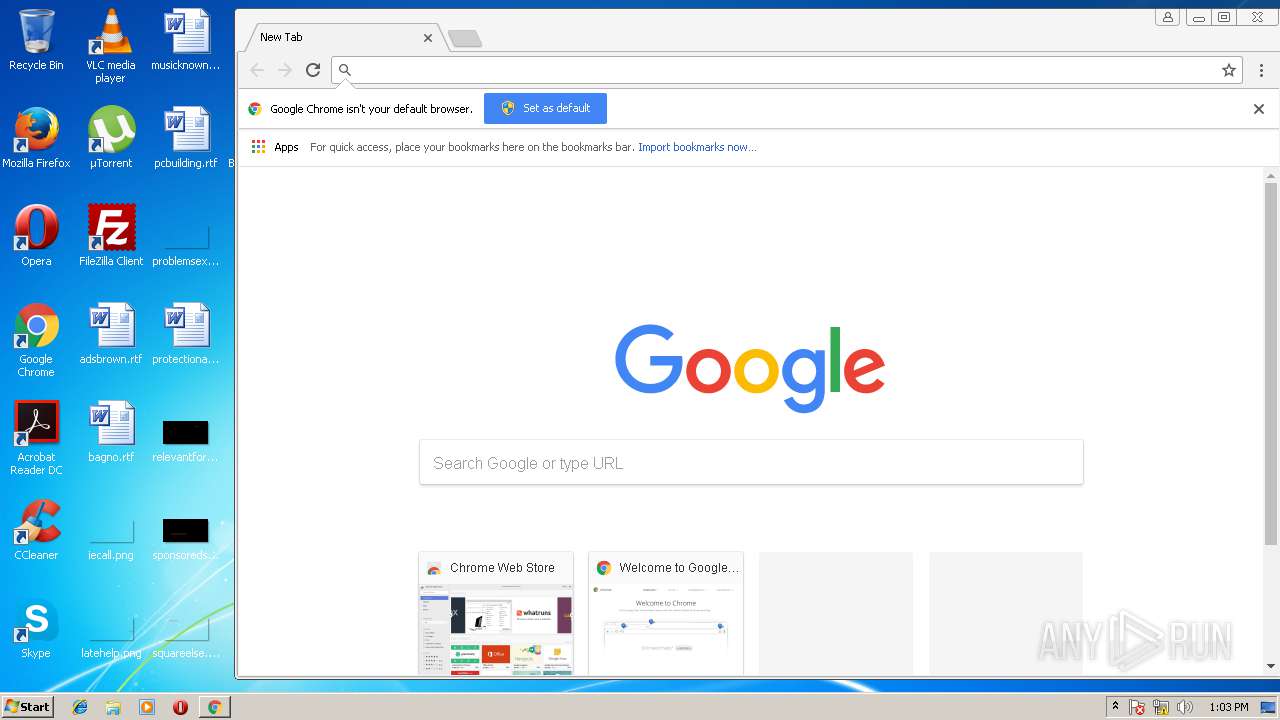The height and width of the screenshot is (720, 1280).
Task: Open the Chrome Web Store thumbnail
Action: (x=496, y=613)
